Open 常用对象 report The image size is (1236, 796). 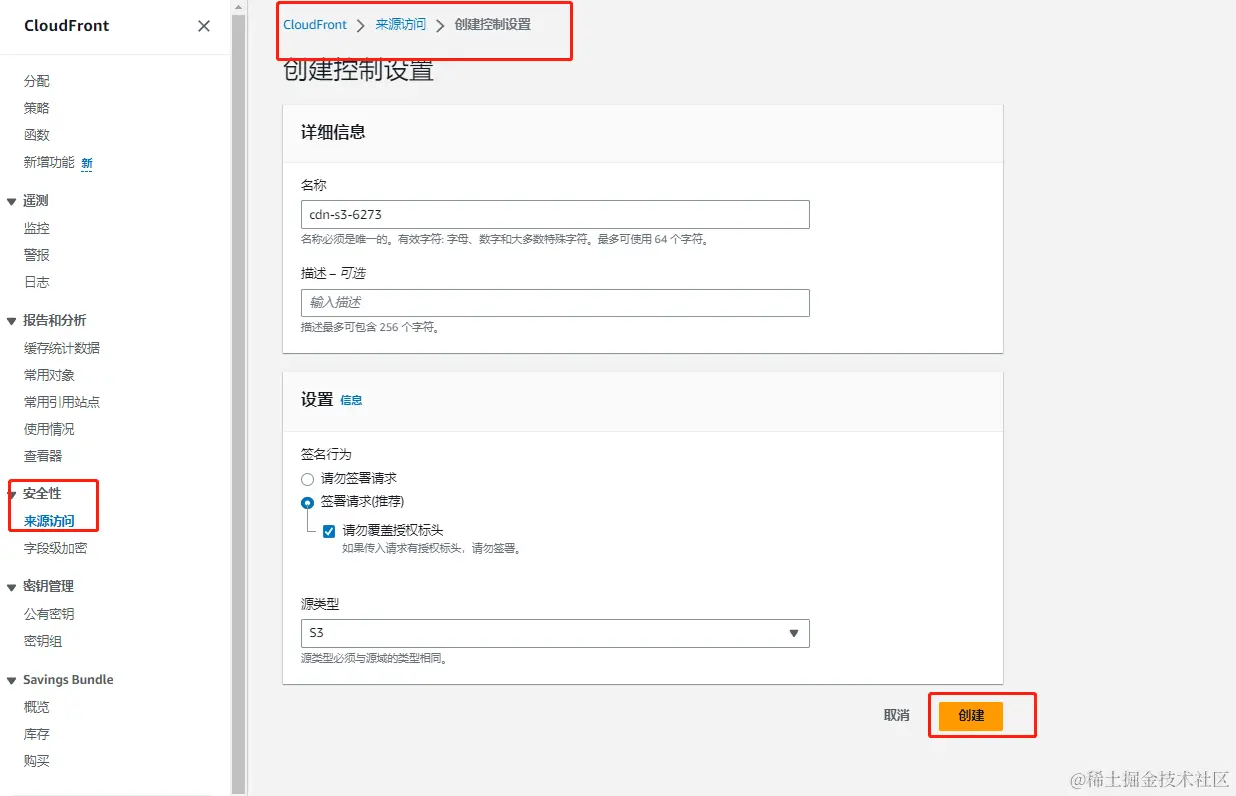coord(50,375)
